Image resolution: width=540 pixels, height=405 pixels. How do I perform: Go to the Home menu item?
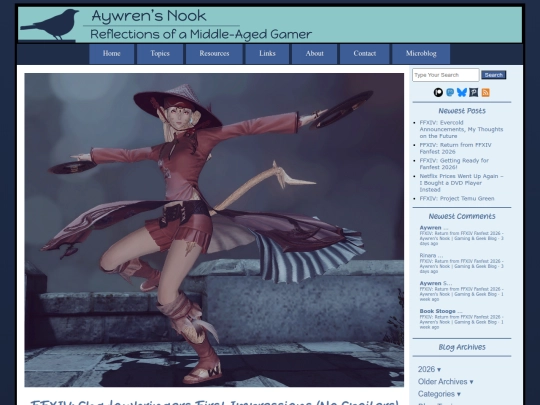[x=112, y=54]
